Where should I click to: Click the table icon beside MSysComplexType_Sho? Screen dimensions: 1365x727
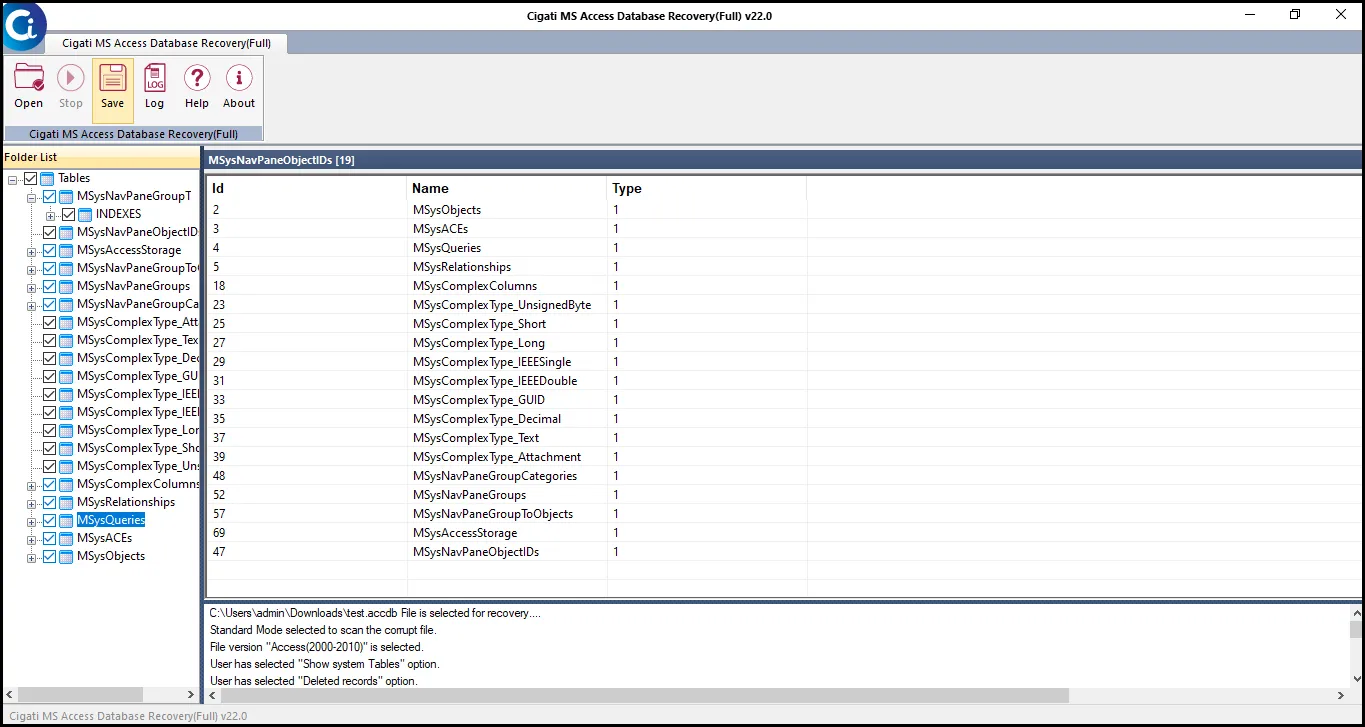tap(66, 448)
